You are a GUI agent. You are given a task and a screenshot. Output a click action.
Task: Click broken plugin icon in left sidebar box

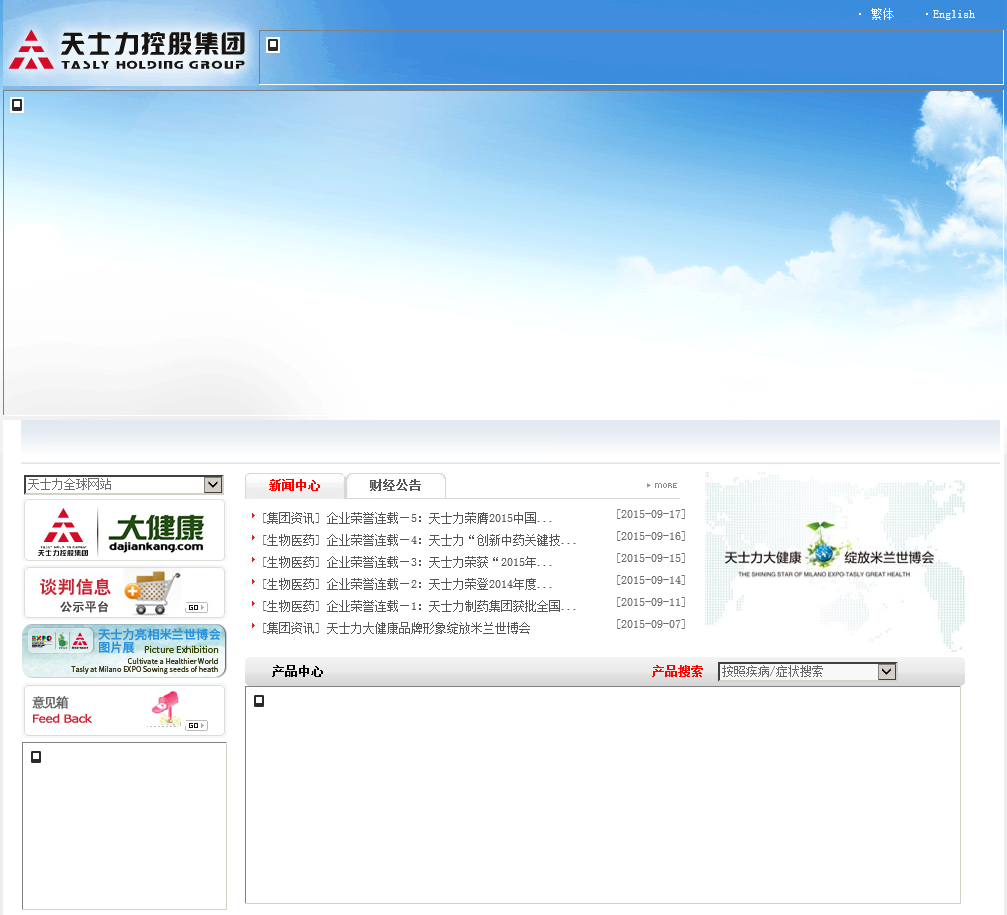click(36, 757)
